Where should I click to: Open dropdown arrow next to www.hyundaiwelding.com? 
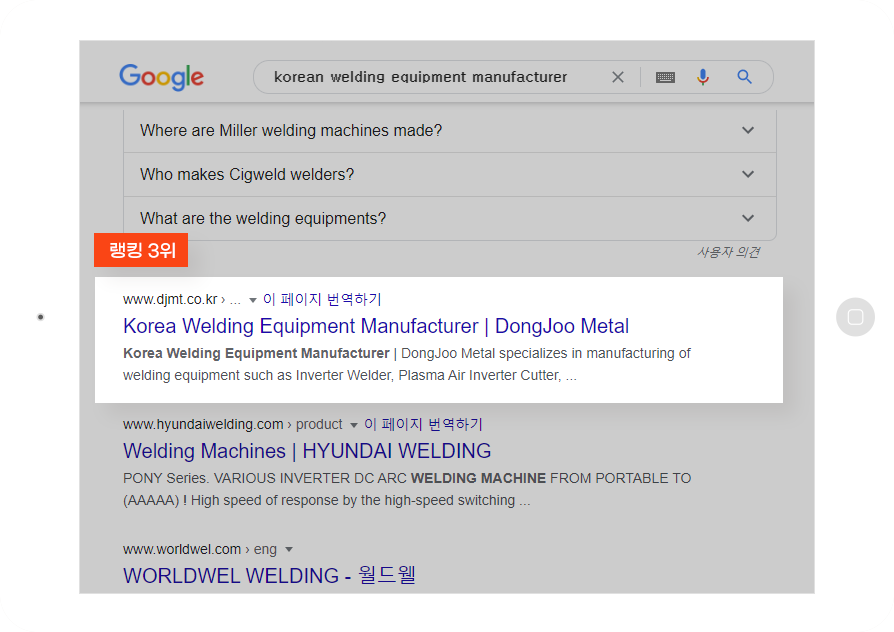(353, 425)
